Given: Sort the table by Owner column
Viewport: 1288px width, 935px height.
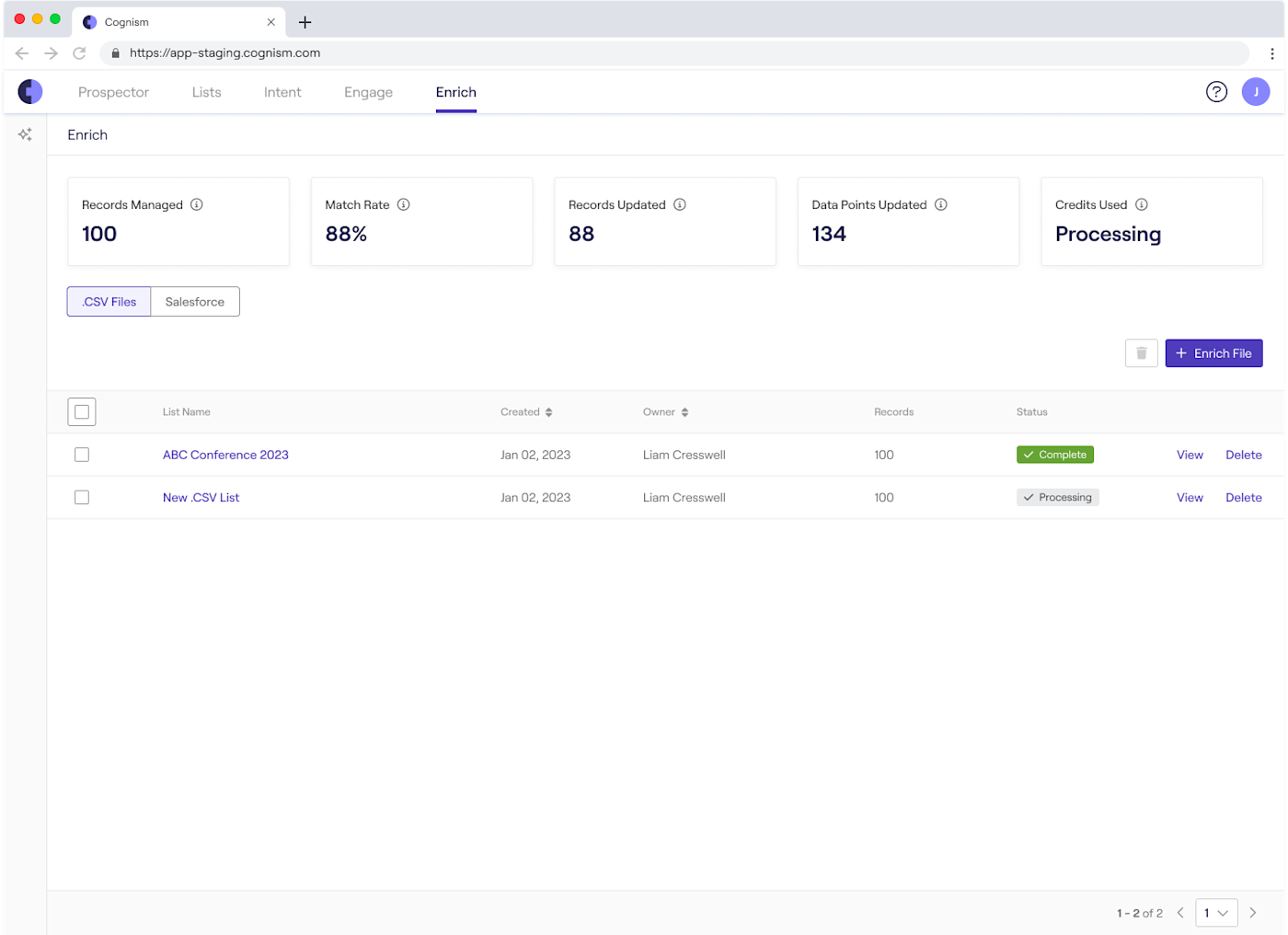Looking at the screenshot, I should (684, 412).
